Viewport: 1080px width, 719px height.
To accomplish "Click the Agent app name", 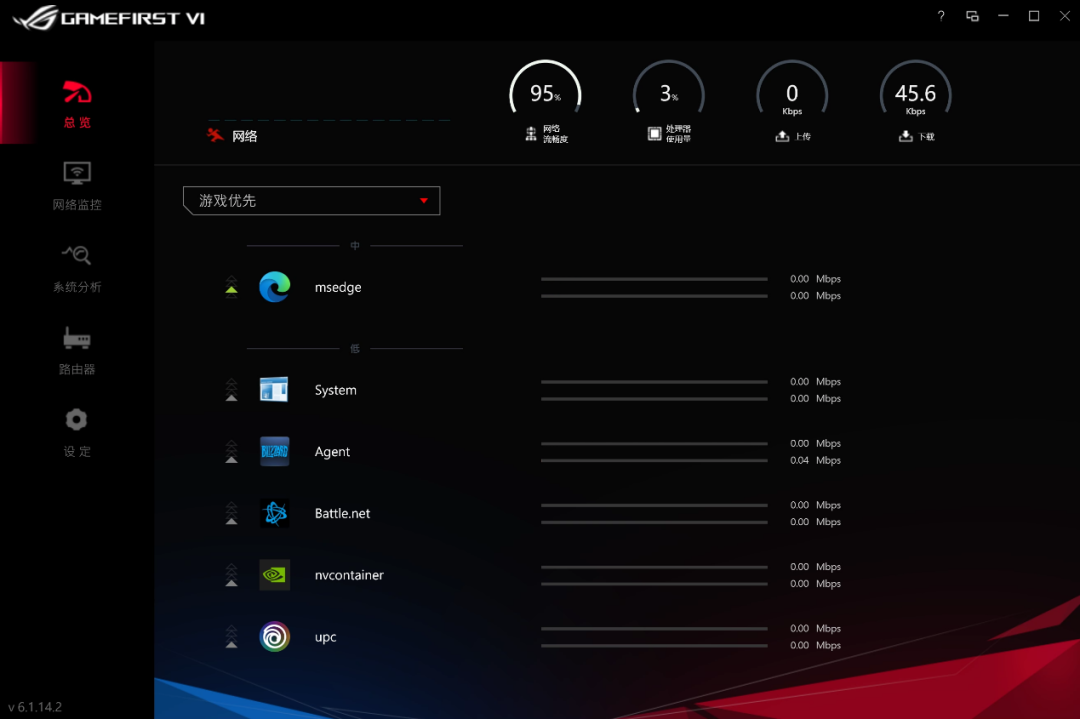I will [x=332, y=452].
